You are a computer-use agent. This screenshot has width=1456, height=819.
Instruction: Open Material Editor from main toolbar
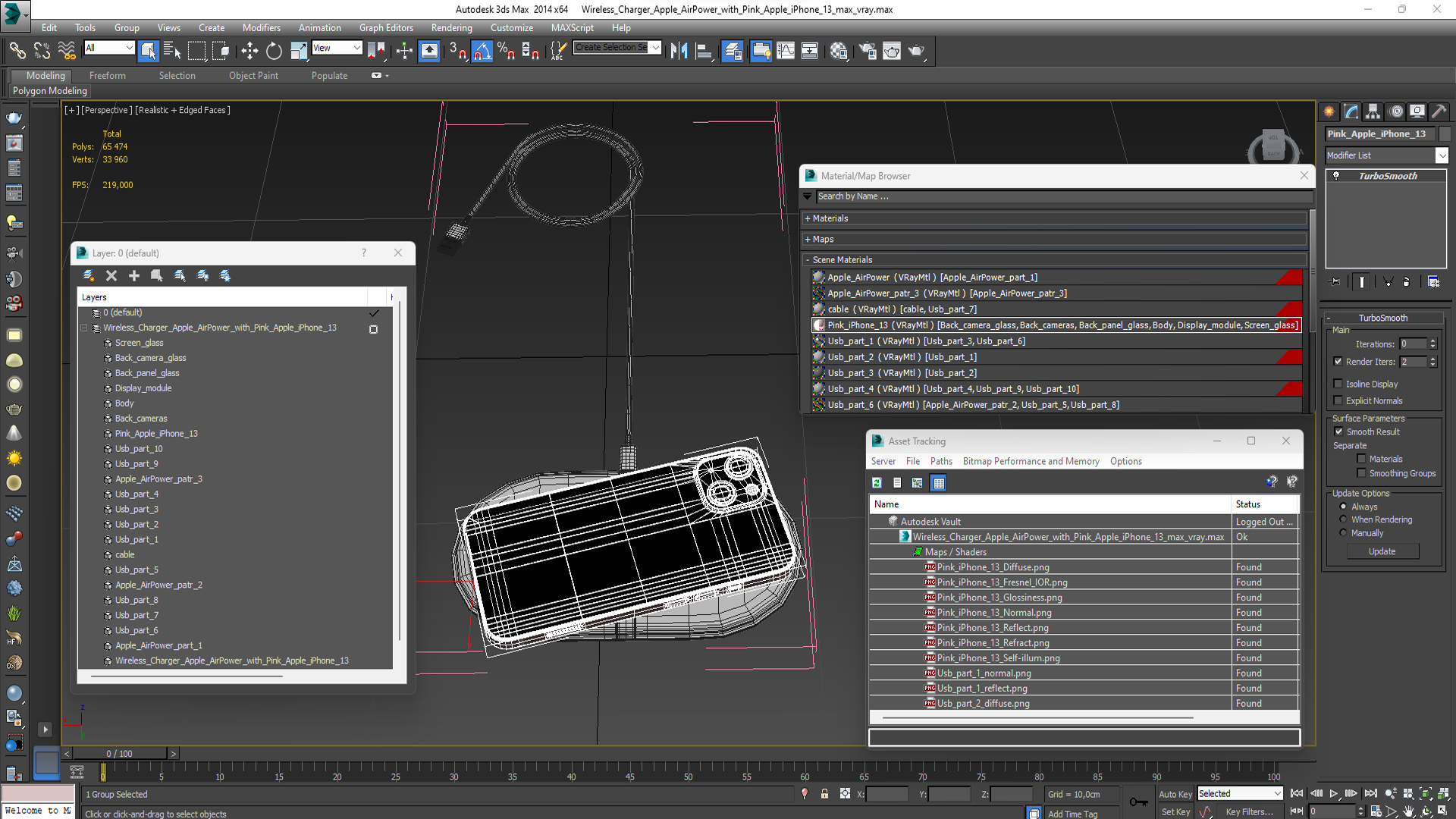838,51
